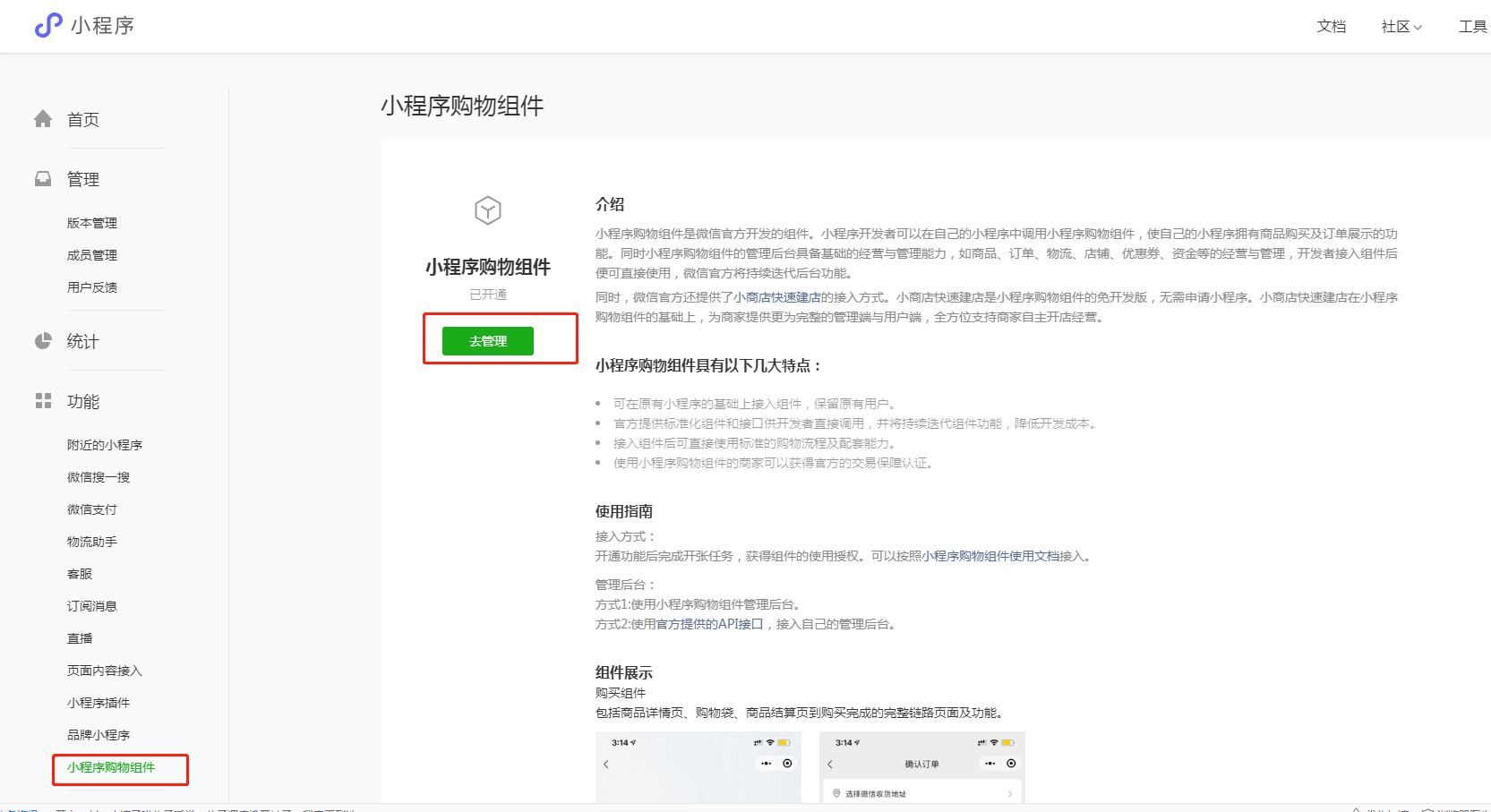Click the page title 小程序购物组件
Screen dimensions: 1491x812
(x=462, y=106)
